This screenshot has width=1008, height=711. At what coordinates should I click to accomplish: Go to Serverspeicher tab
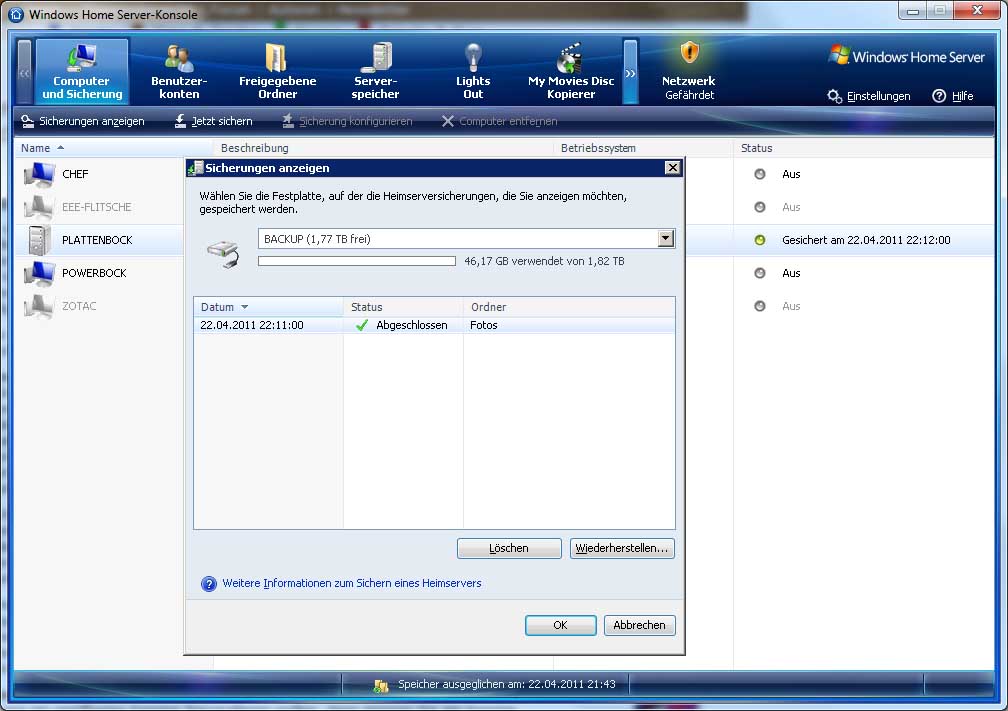tap(375, 71)
